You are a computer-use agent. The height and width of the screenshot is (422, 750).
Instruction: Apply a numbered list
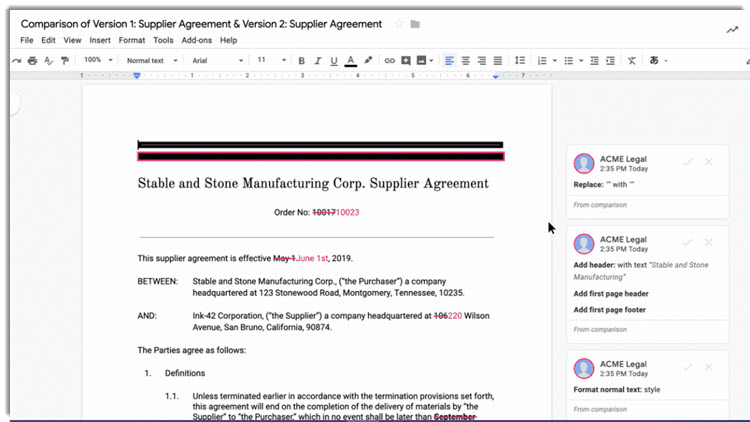tap(542, 61)
